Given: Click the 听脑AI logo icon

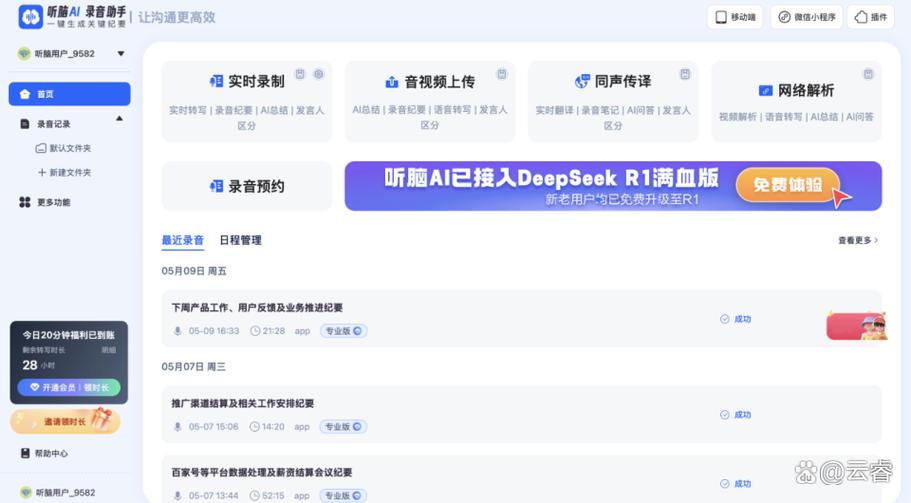Looking at the screenshot, I should point(30,16).
